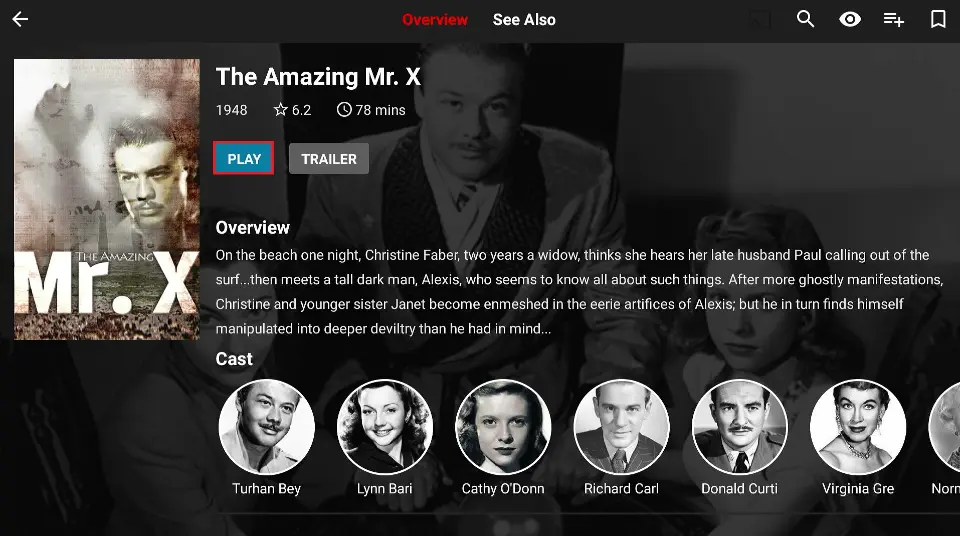This screenshot has height=536, width=960.
Task: View Richard Carl's cast photo
Action: (x=621, y=427)
